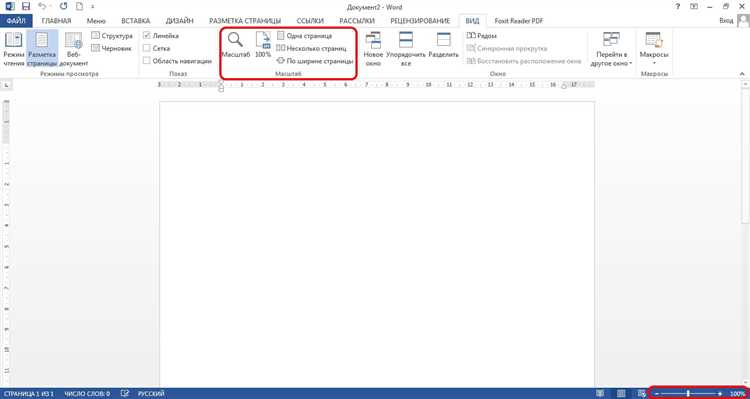This screenshot has width=750, height=399.
Task: Click the zoom in plus button
Action: tap(720, 394)
